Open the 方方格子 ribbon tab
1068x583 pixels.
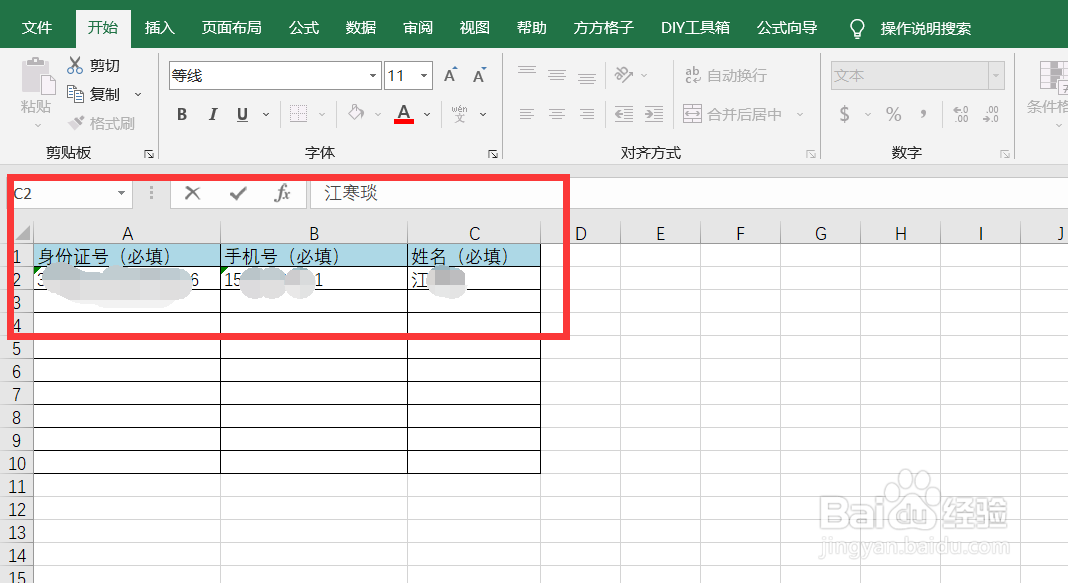click(x=603, y=27)
